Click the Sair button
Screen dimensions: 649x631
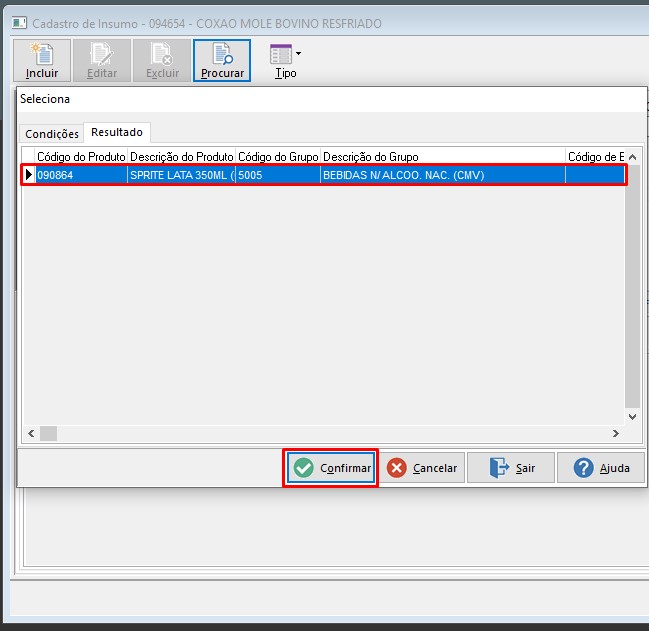pos(511,468)
